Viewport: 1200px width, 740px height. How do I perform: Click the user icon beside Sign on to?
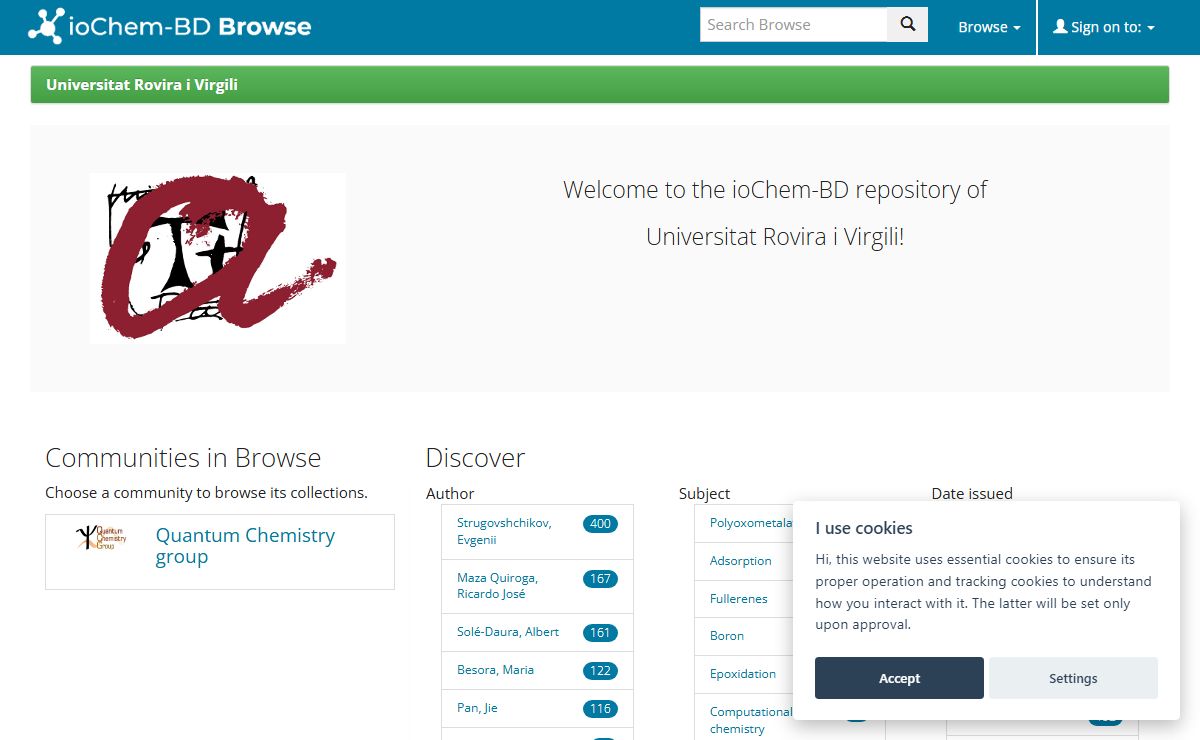pyautogui.click(x=1060, y=27)
